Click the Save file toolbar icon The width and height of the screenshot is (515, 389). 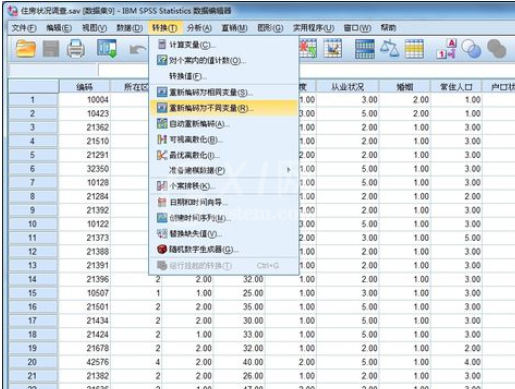(51, 49)
